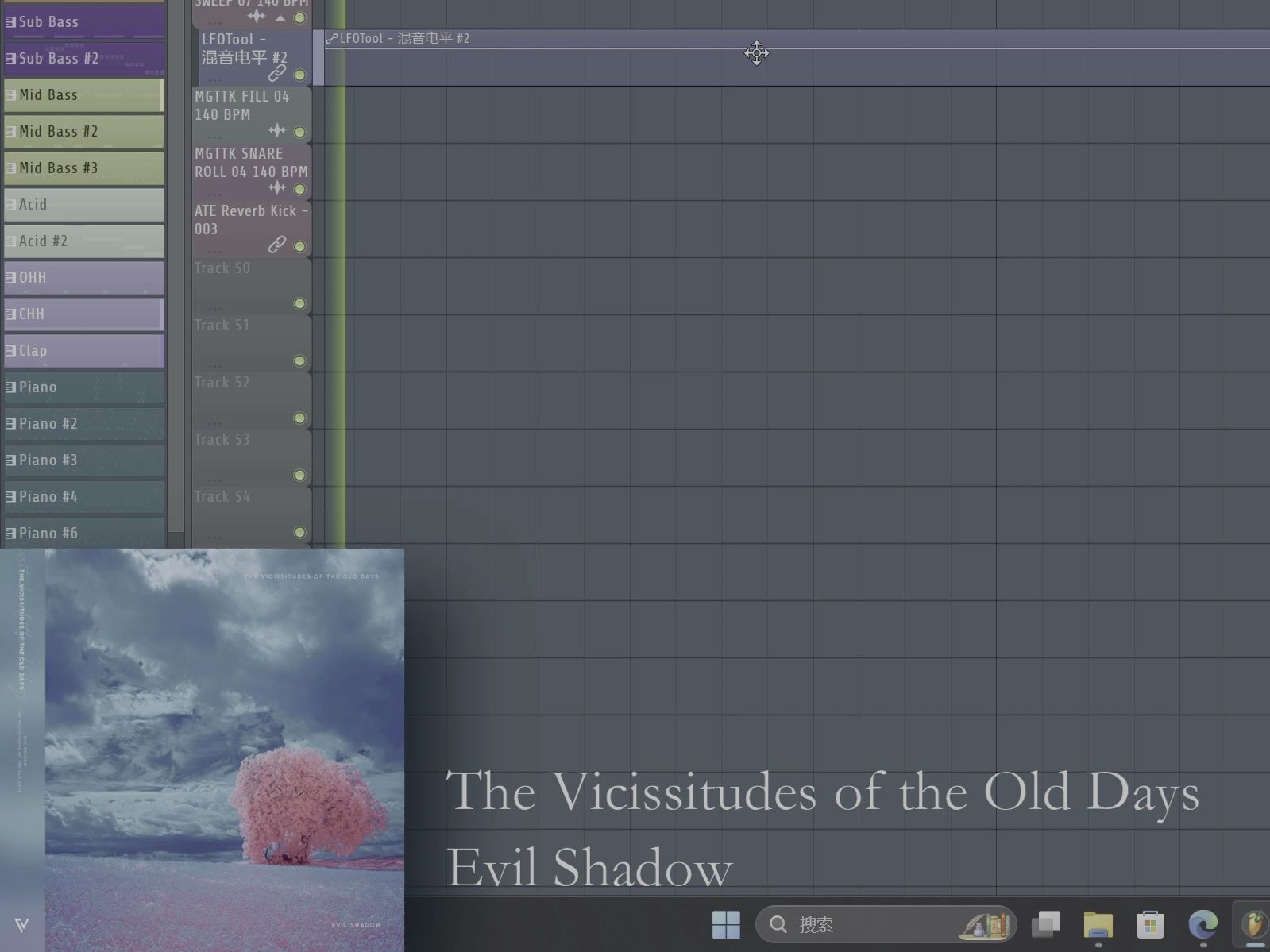
Task: Mute the MGTTK SNARE ROLL 04 track
Action: [x=299, y=189]
